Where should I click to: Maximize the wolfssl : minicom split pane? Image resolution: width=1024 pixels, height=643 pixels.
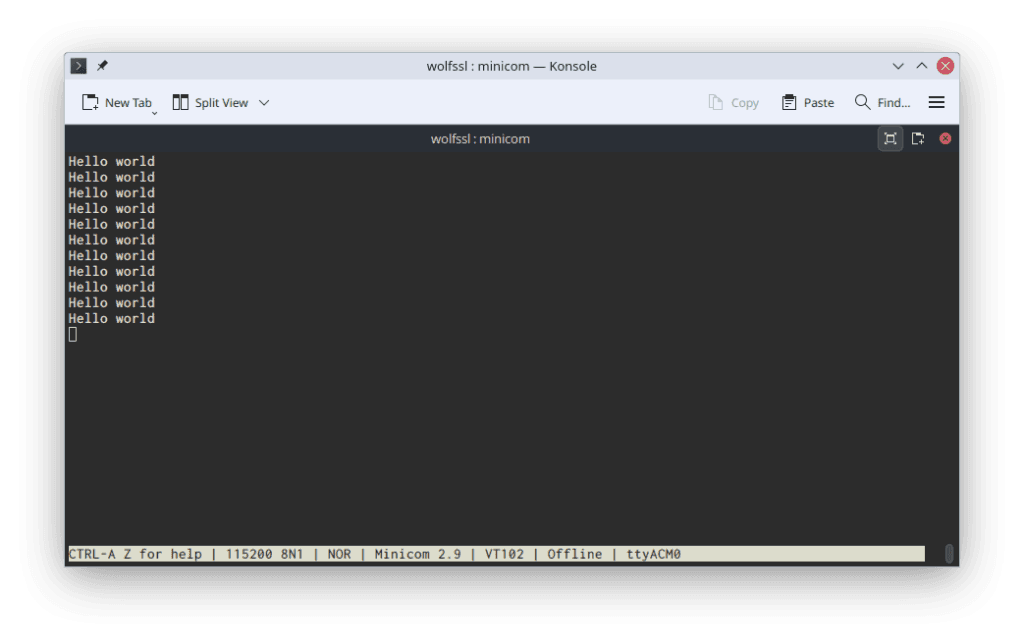tap(890, 138)
